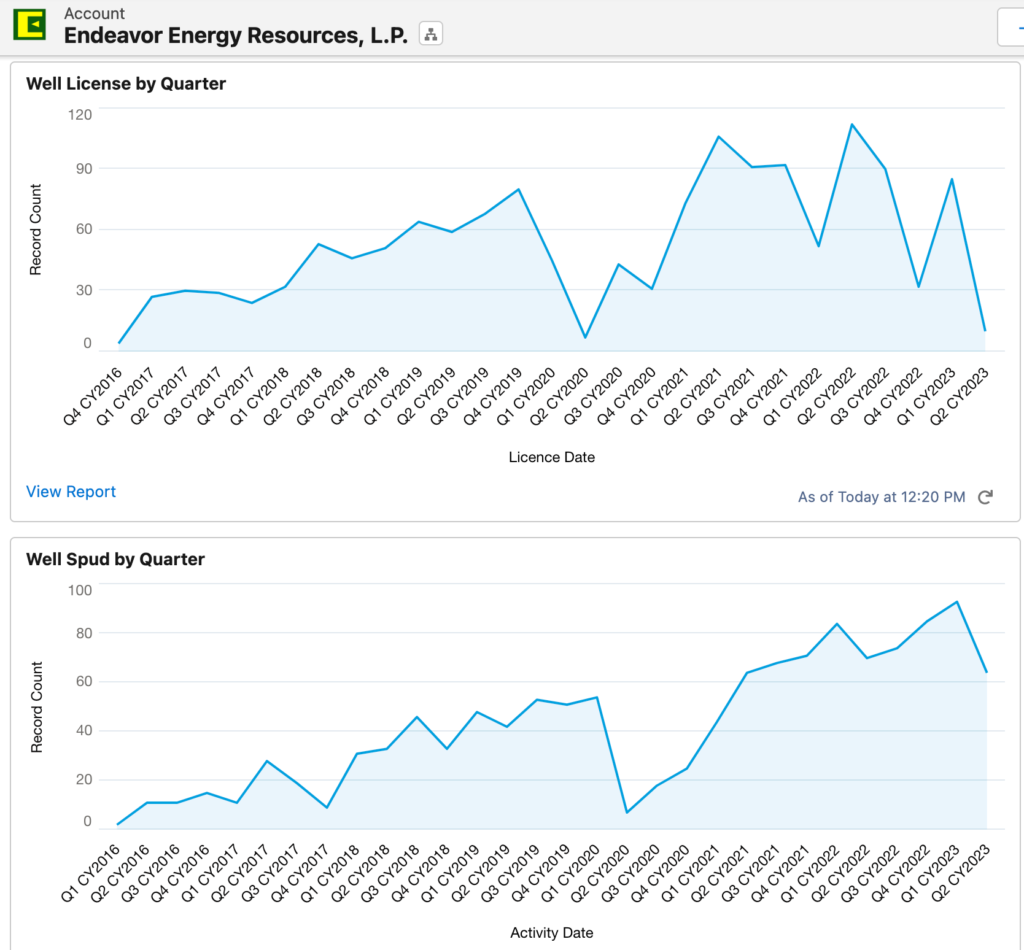The image size is (1024, 950).
Task: Click the green and yellow account logo icon
Action: [29, 25]
